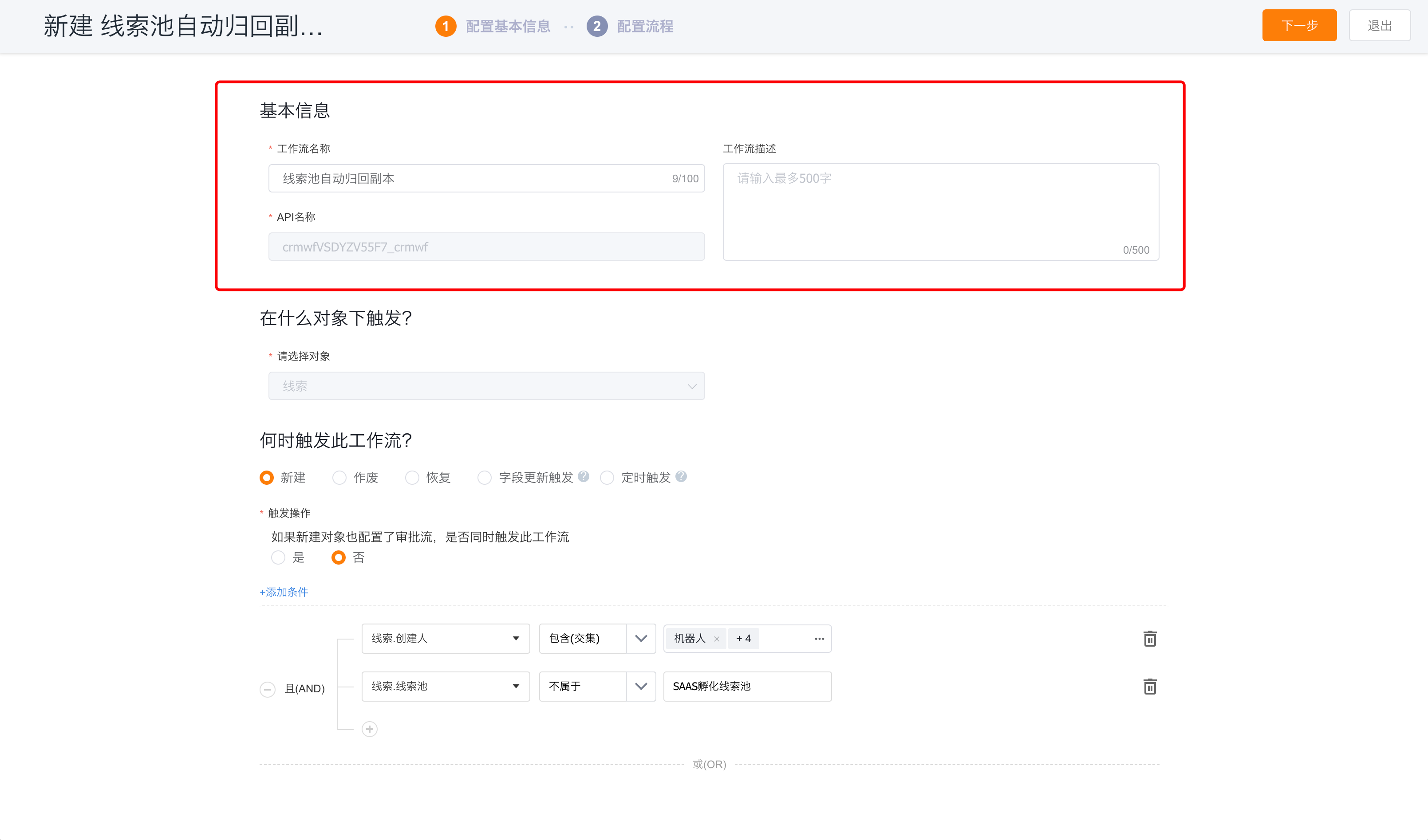Select the 恢复 trigger radio option
Screen dimensions: 1428x840
click(x=412, y=478)
